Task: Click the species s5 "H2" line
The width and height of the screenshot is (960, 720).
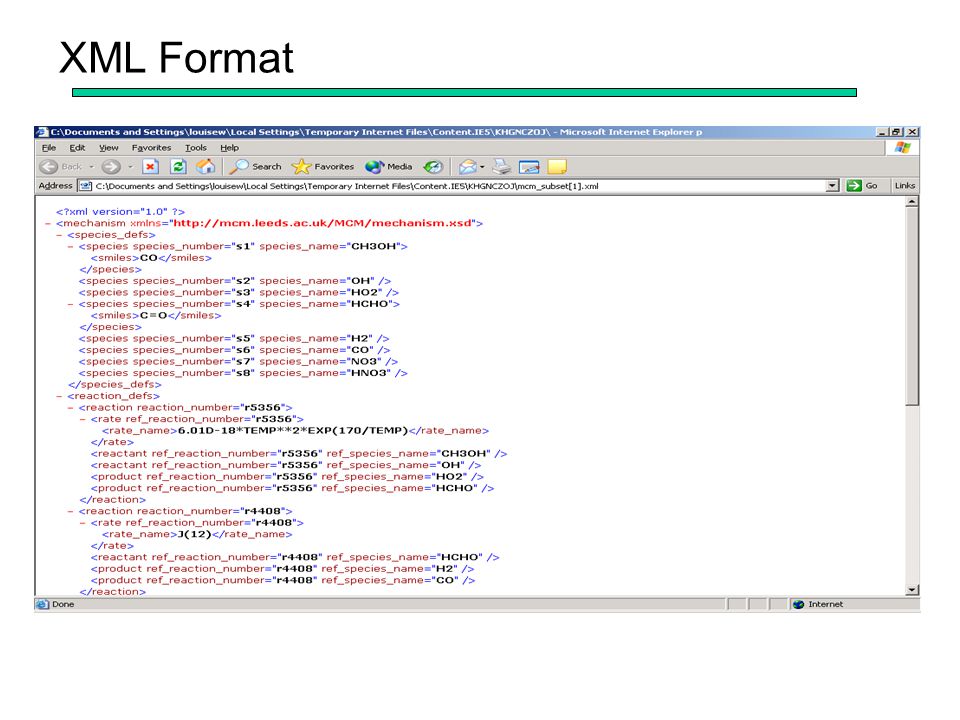Action: (x=234, y=339)
